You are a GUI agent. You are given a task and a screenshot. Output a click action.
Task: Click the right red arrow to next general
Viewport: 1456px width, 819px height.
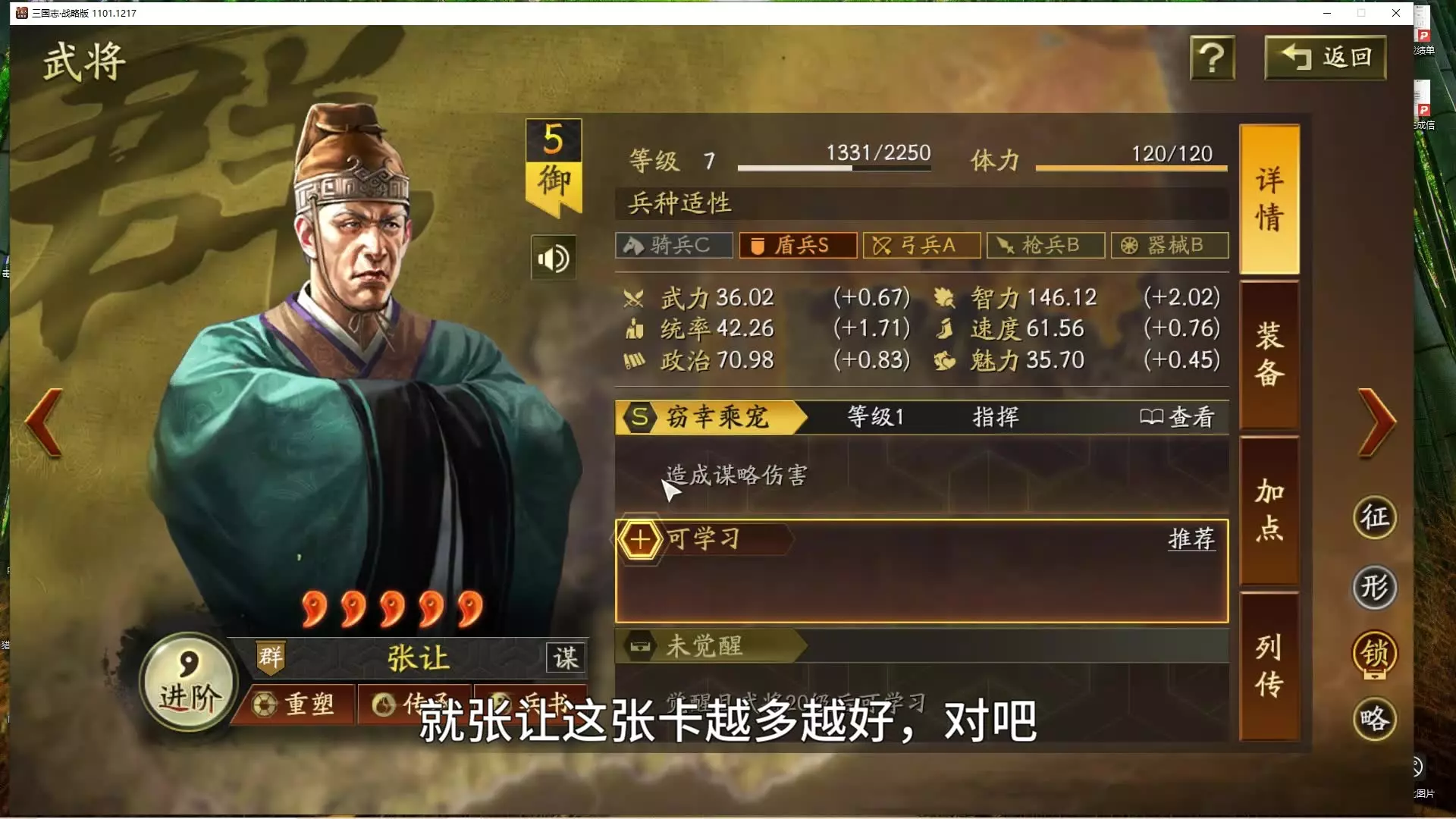pyautogui.click(x=1376, y=422)
